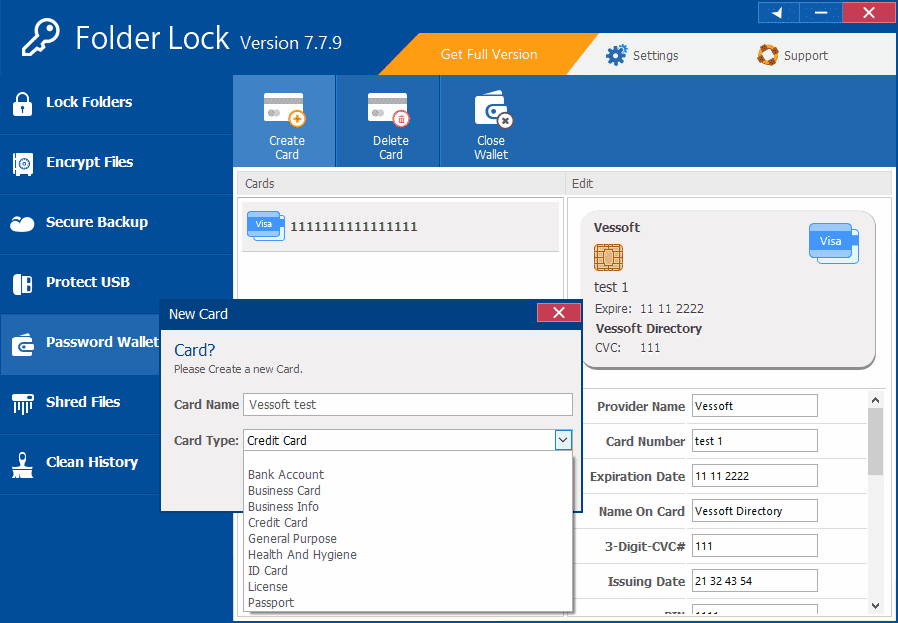Click the scroll down arrow in Edit panel

tap(875, 605)
